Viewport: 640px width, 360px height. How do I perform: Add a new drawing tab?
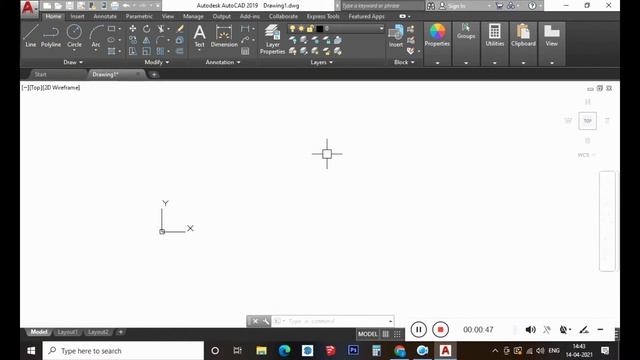pos(154,74)
